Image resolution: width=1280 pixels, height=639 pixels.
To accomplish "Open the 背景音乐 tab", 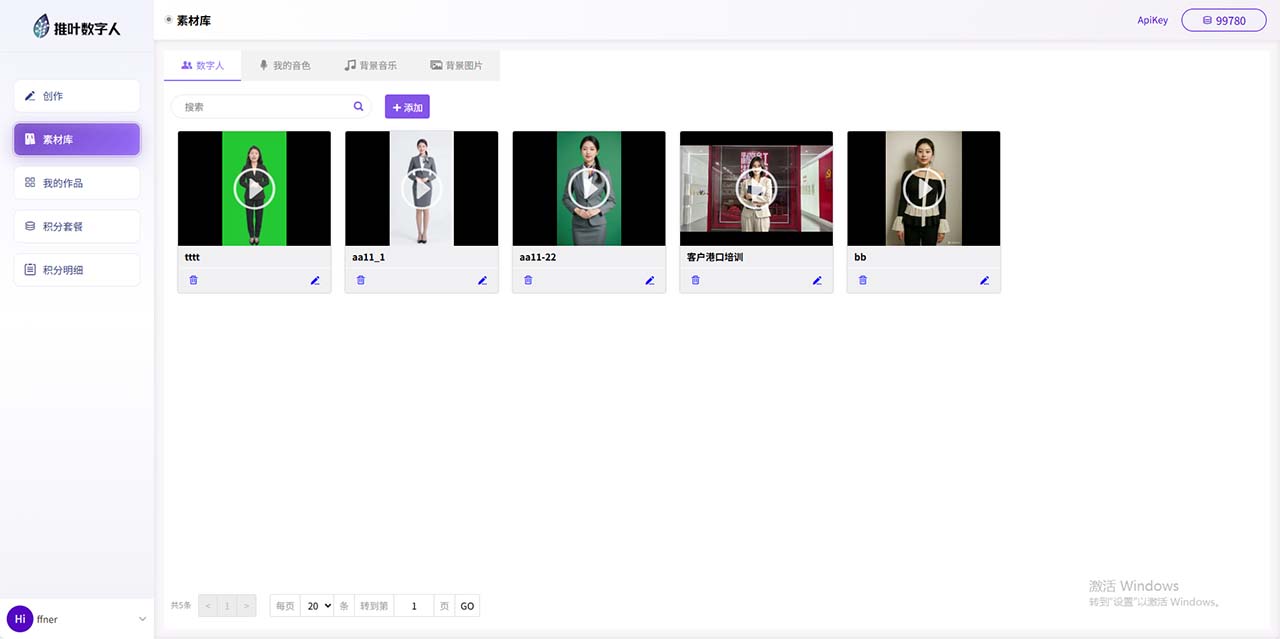I will [x=371, y=66].
